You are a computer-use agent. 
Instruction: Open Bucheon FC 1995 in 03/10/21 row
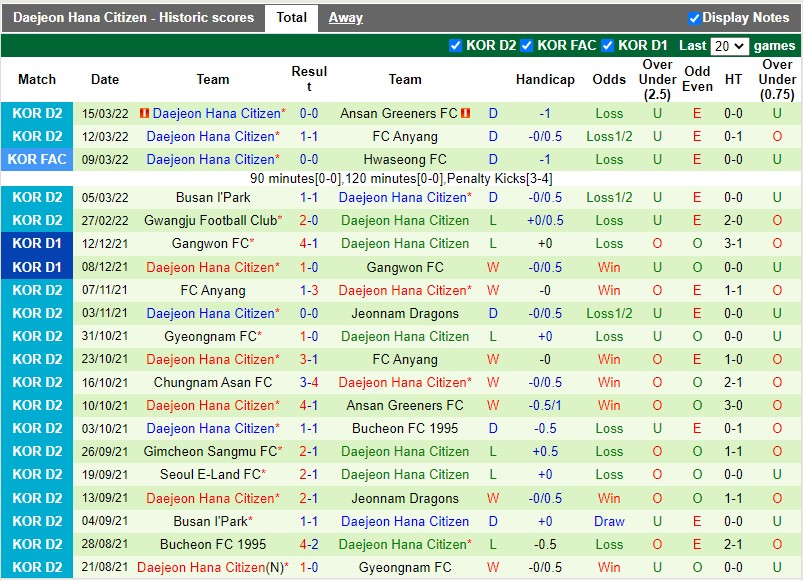tap(405, 428)
